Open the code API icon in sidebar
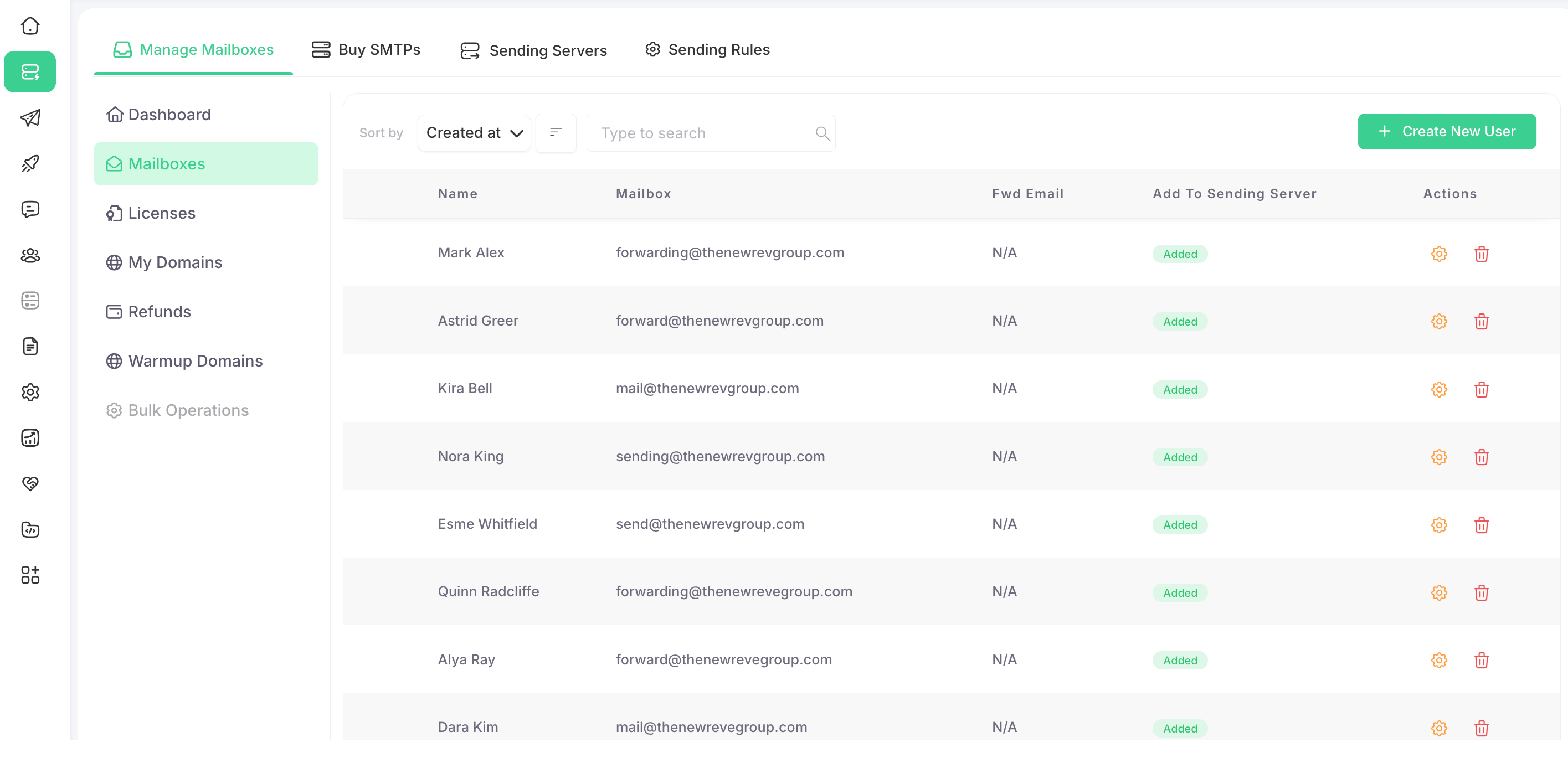This screenshot has height=763, width=1568. tap(30, 529)
